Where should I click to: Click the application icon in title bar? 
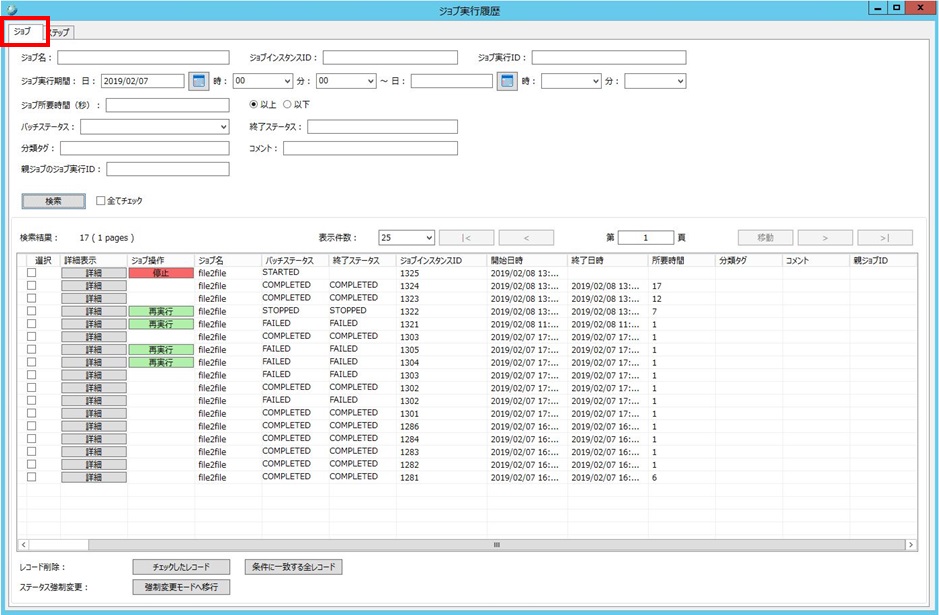point(12,9)
